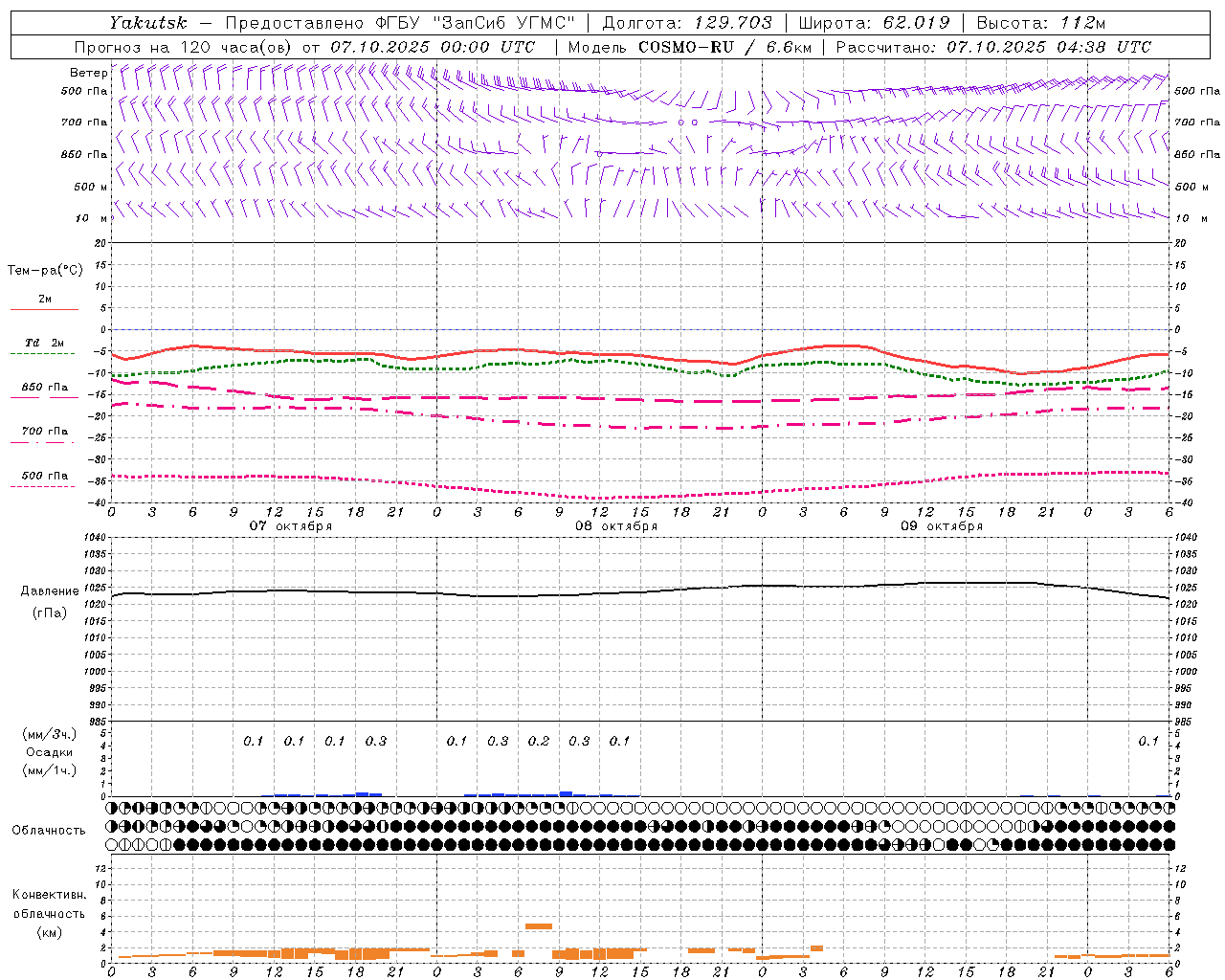Viewport: 1225px width, 980px height.
Task: Click the 1040 value on left pressure axis
Action: [x=93, y=537]
